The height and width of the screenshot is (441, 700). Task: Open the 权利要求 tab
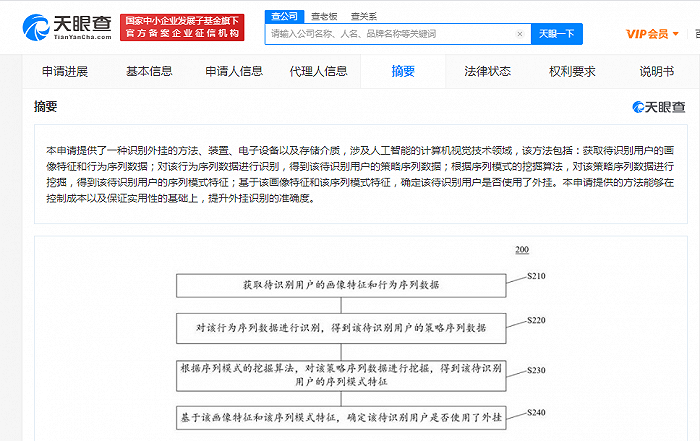point(572,71)
